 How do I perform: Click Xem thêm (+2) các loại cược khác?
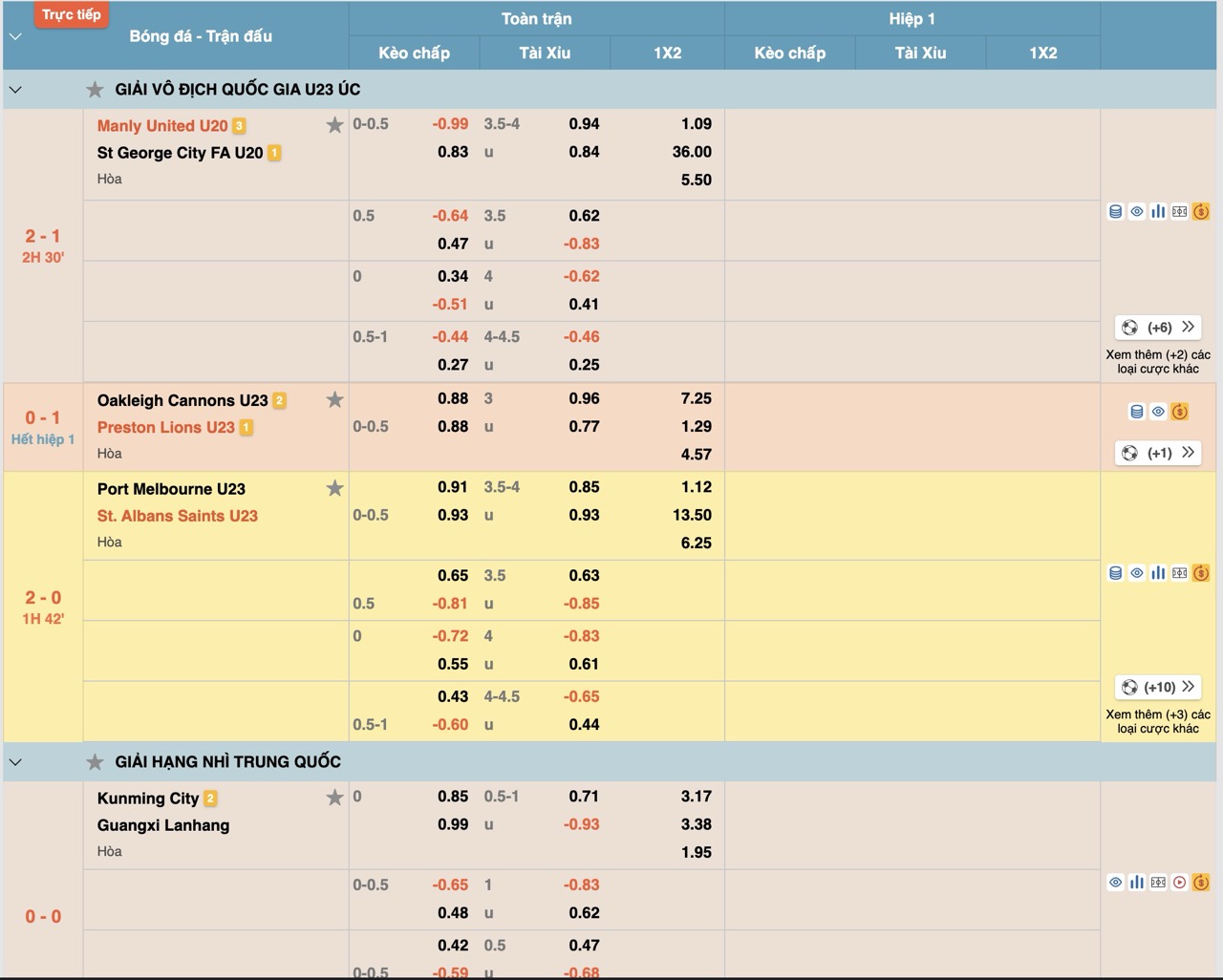1158,361
